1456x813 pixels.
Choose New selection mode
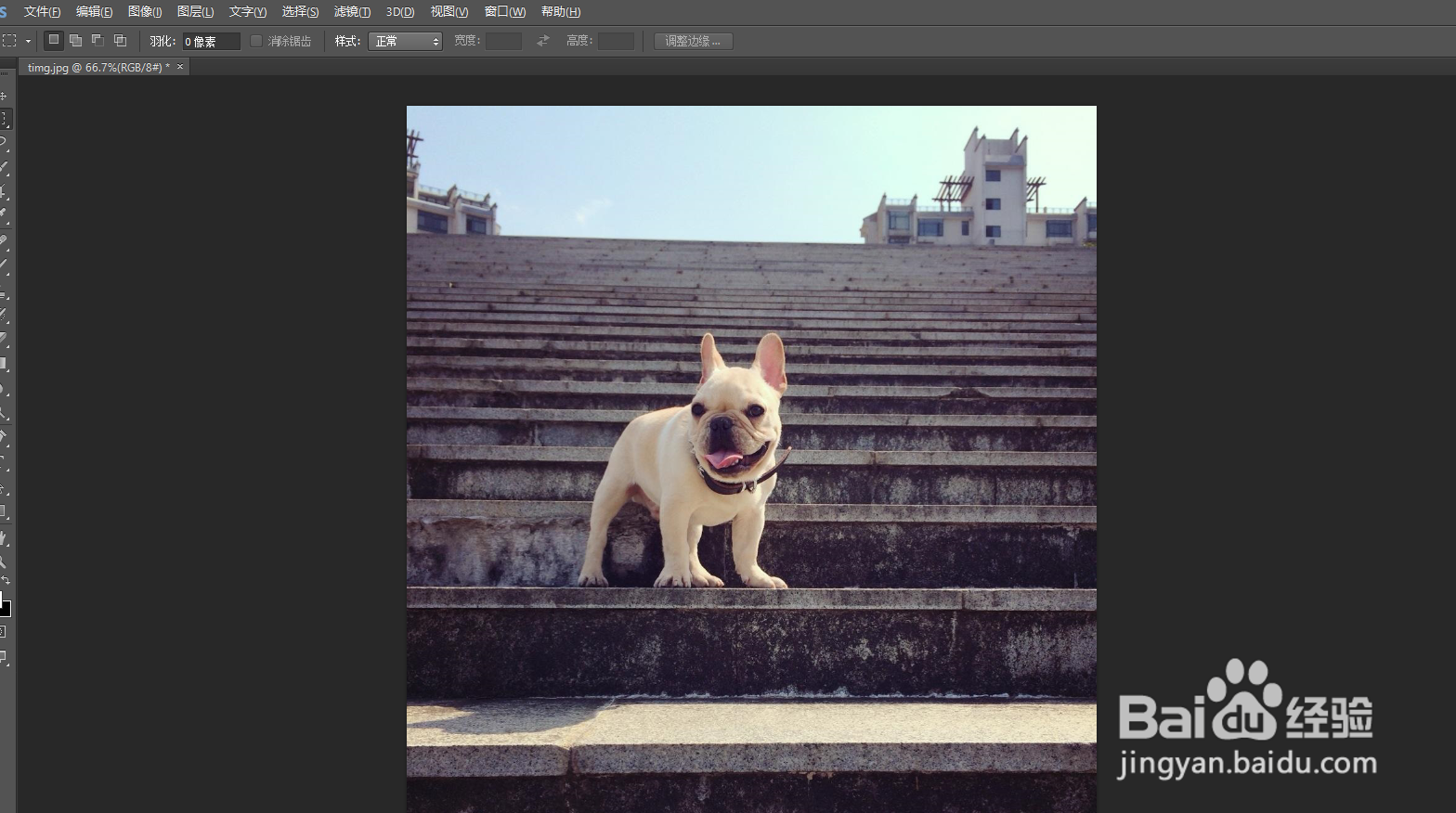54,40
